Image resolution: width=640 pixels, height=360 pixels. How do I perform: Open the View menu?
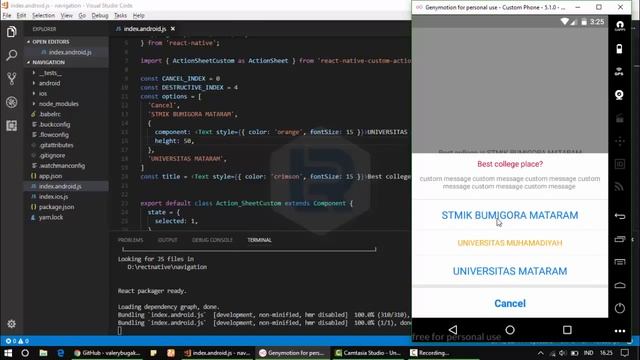(x=67, y=16)
